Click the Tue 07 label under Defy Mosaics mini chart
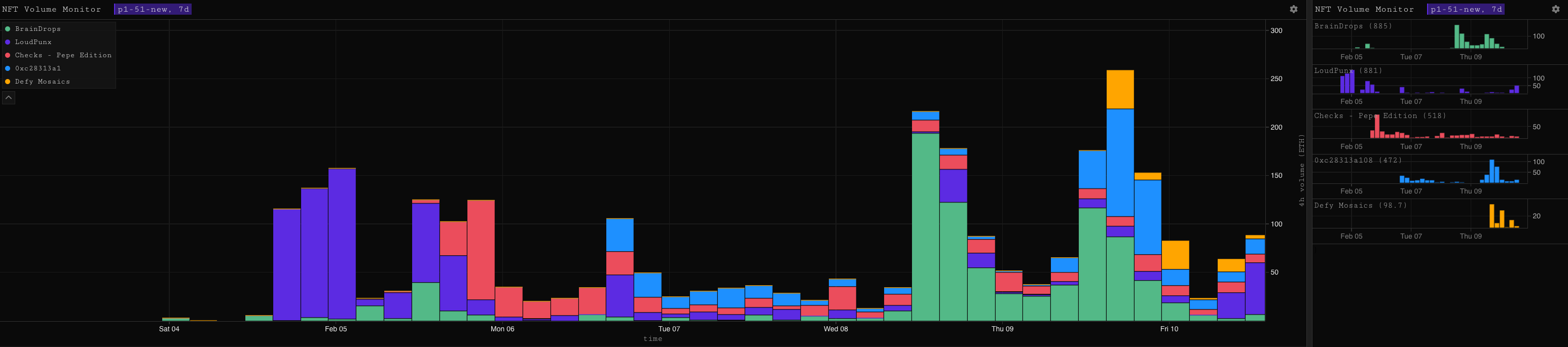The width and height of the screenshot is (1568, 347). (x=1411, y=237)
